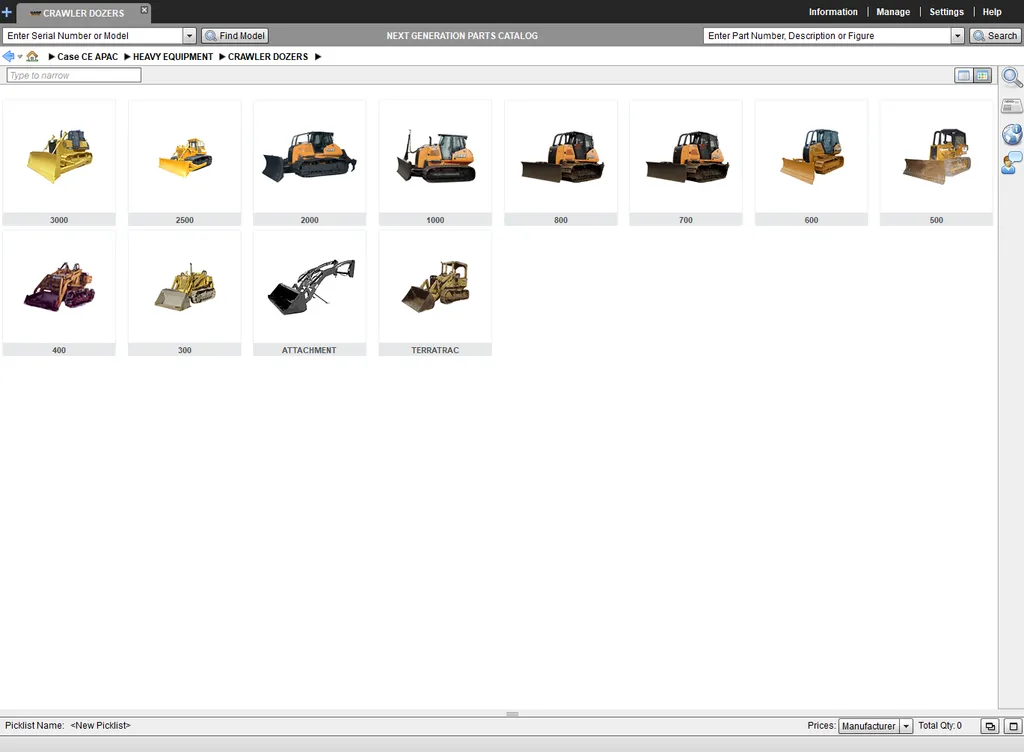Click the picklist panel splitter handle
This screenshot has width=1024, height=752.
[x=512, y=714]
